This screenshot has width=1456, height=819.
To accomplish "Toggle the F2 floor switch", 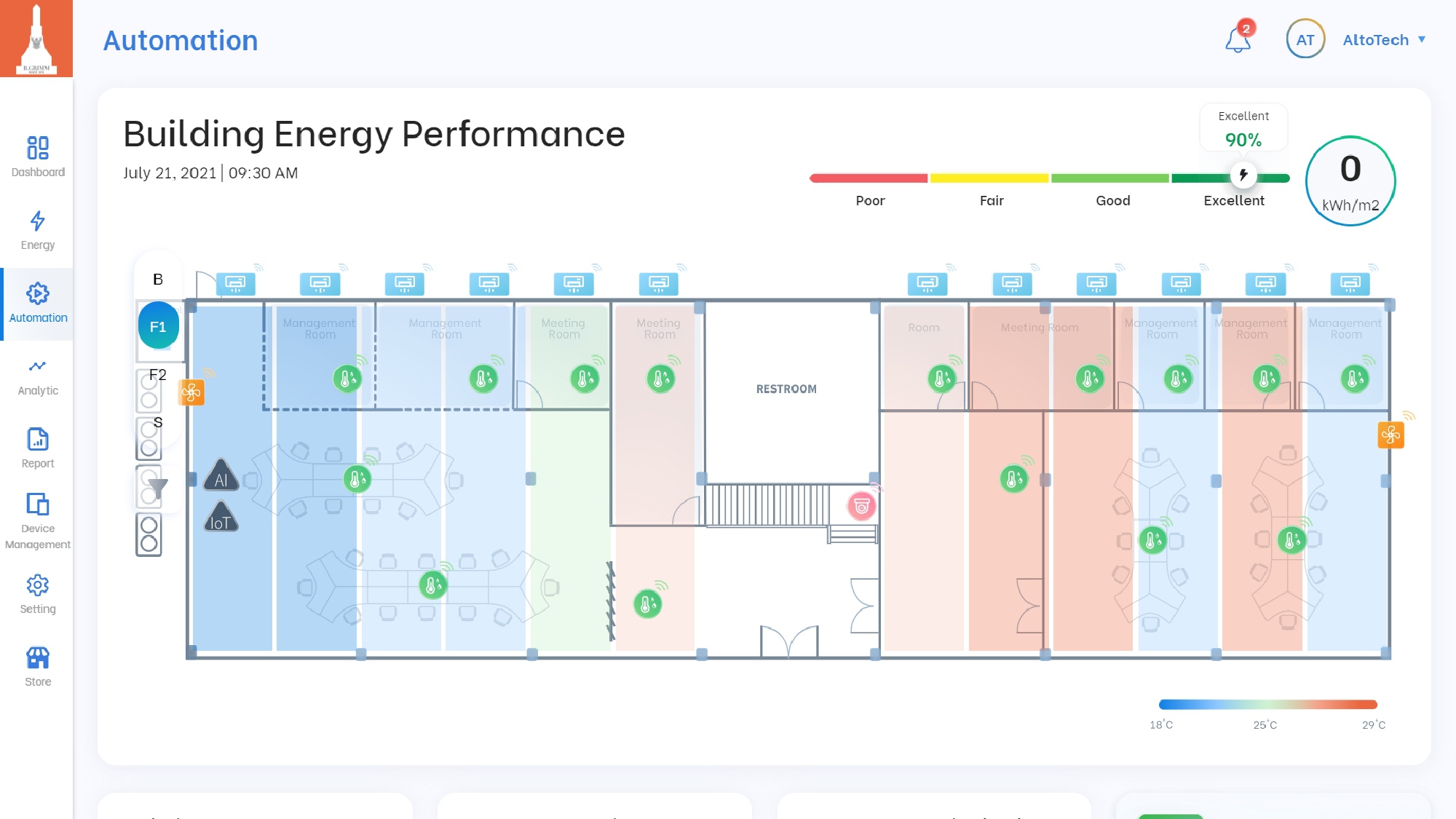I will 149,390.
